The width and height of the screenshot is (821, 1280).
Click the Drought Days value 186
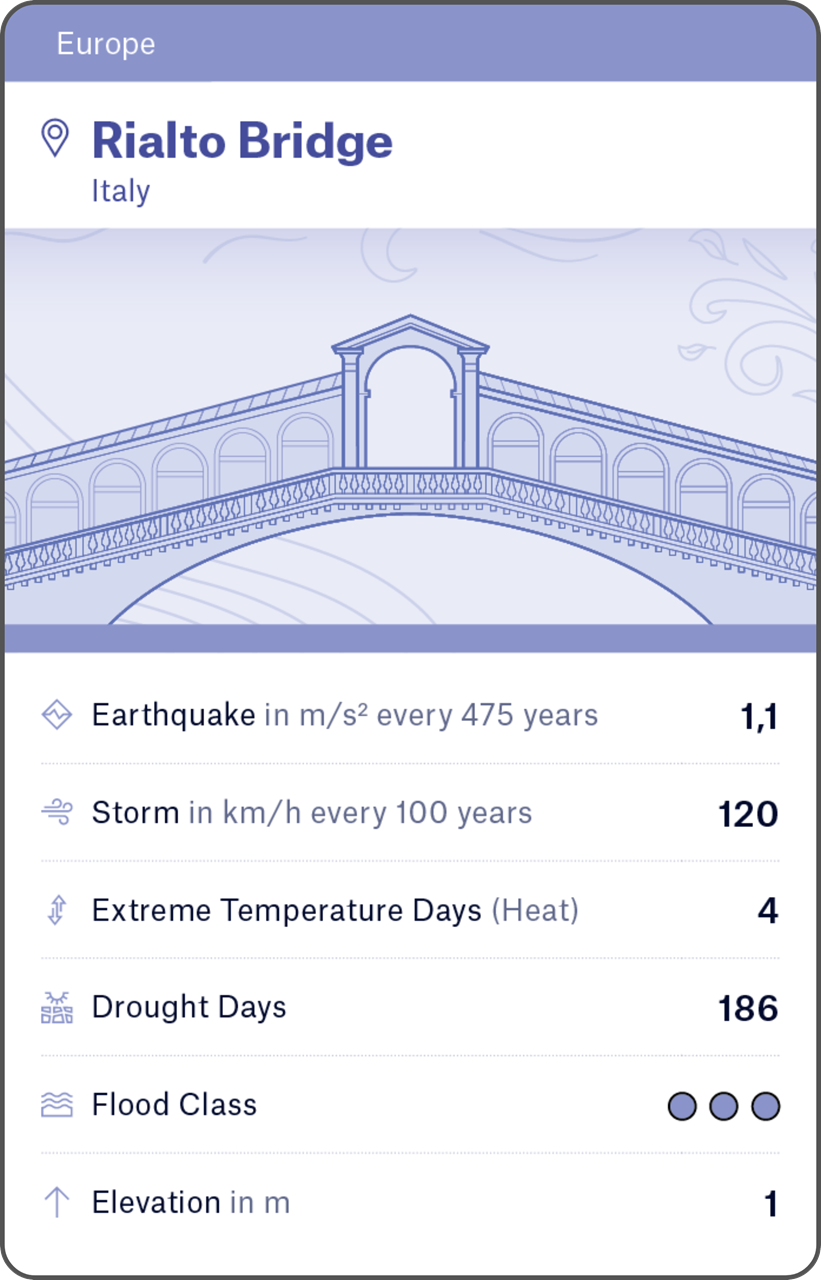[748, 1008]
